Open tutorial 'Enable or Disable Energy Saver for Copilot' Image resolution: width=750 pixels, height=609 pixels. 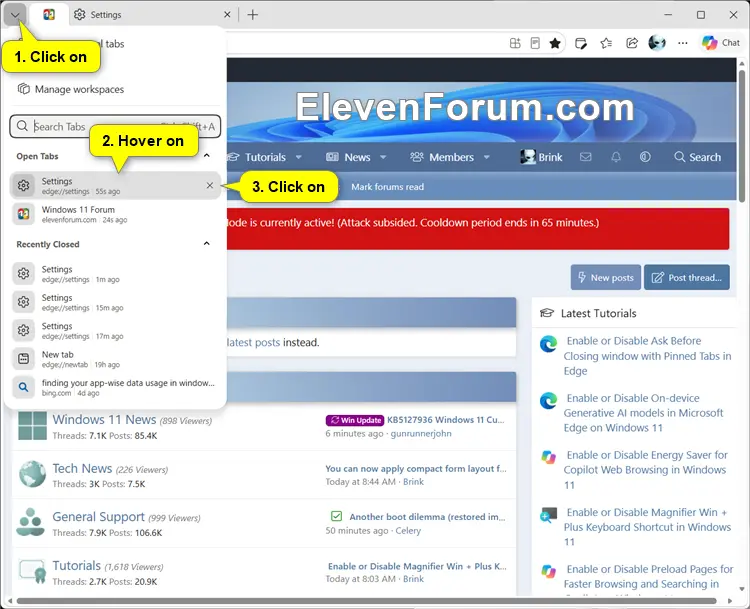646,470
